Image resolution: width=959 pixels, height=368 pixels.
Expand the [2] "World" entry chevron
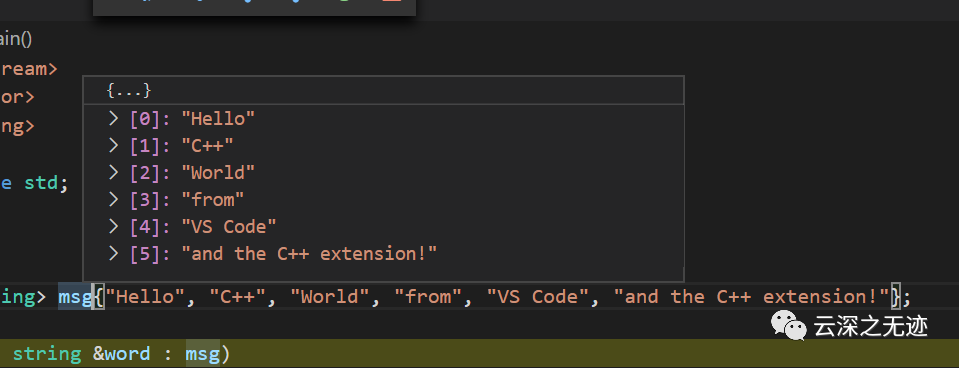coord(113,172)
